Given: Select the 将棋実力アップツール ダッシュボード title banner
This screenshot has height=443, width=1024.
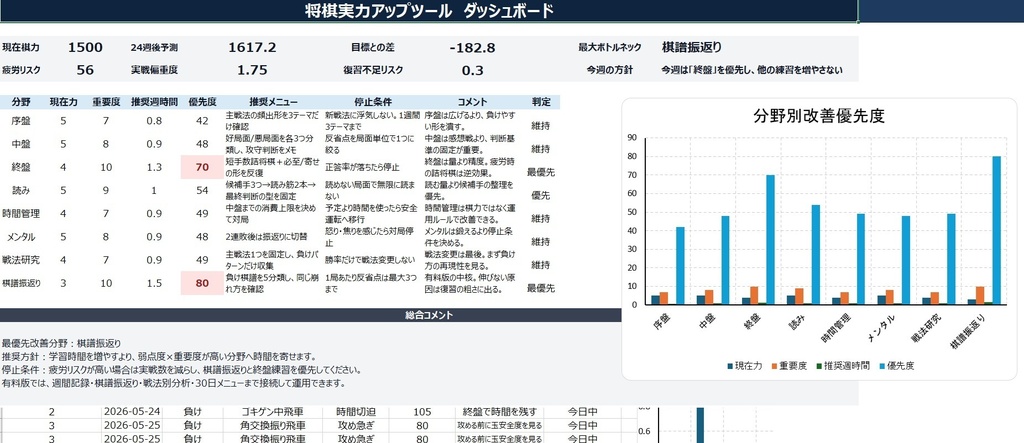Looking at the screenshot, I should 429,10.
